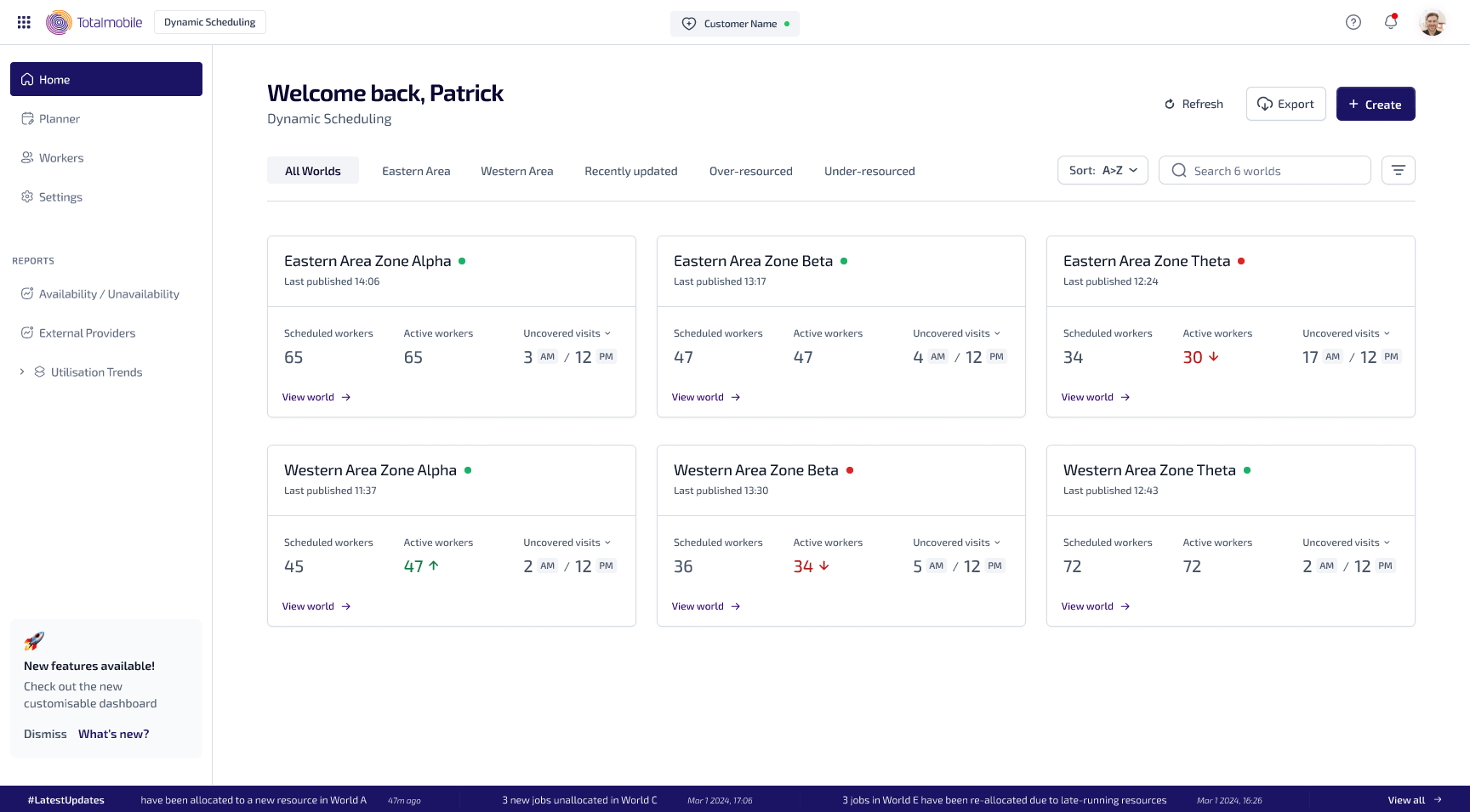Screen dimensions: 1470x812
Task: Click the Planner calendar icon in sidebar
Action: point(27,119)
